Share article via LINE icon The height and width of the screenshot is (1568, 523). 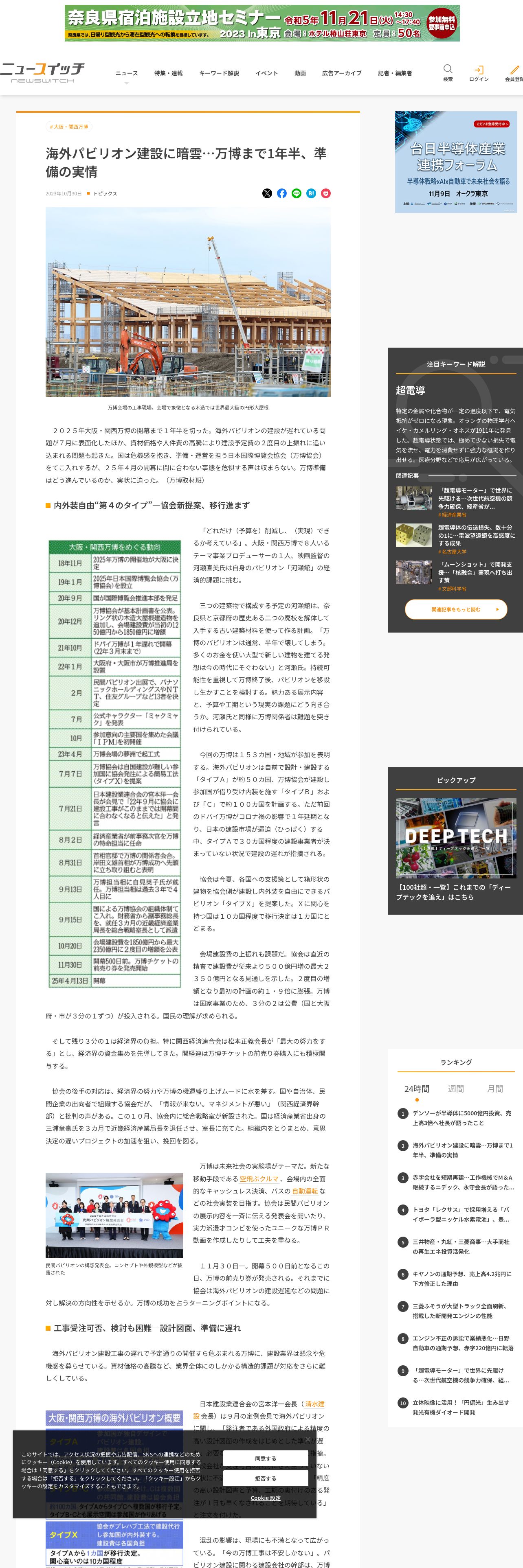pyautogui.click(x=297, y=194)
